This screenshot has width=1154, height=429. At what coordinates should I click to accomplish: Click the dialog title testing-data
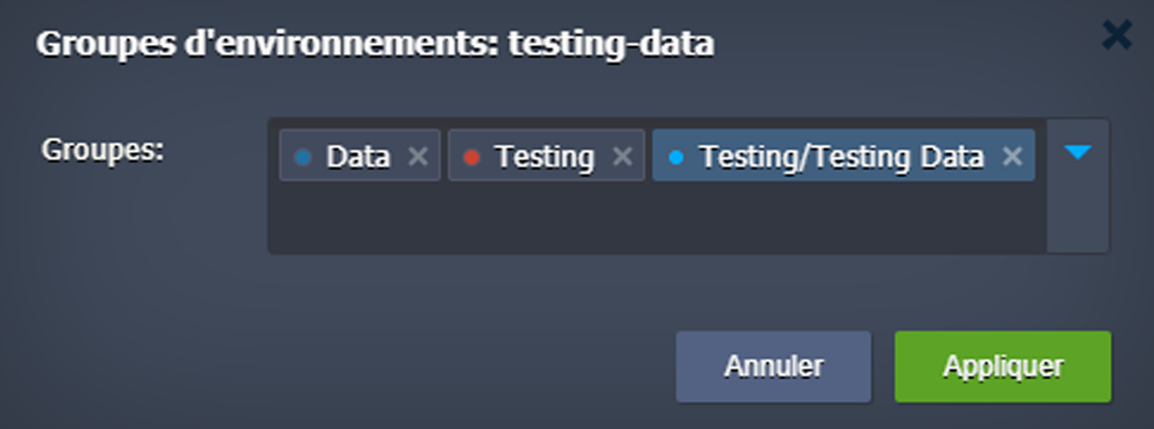(612, 44)
